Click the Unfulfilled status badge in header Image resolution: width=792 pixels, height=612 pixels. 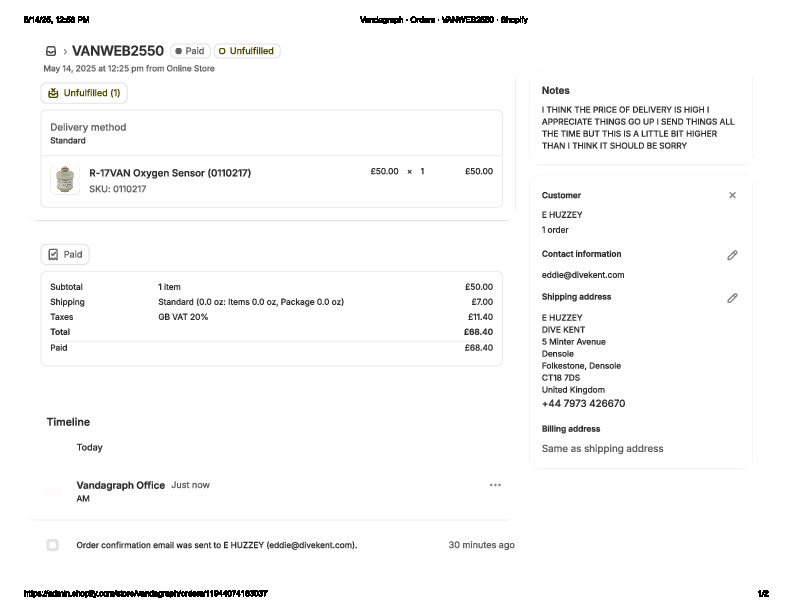coord(246,51)
